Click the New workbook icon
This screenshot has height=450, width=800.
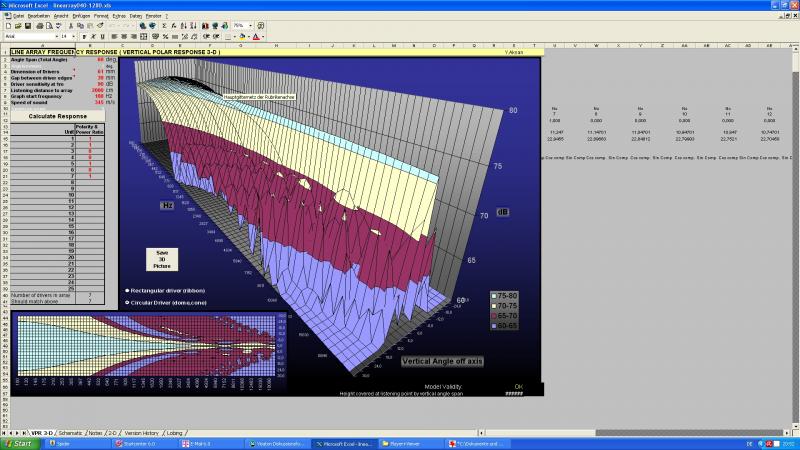tap(7, 26)
